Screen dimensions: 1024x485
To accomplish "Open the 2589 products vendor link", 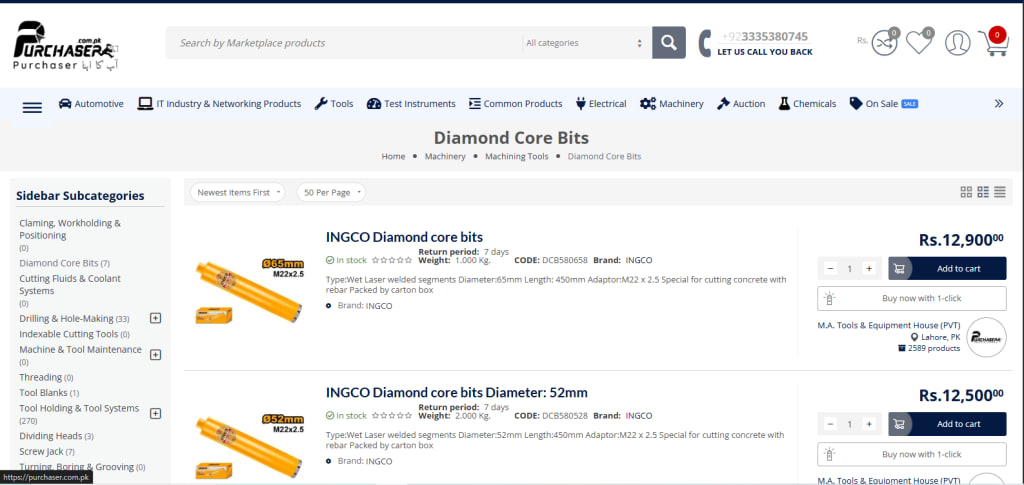I will [929, 348].
